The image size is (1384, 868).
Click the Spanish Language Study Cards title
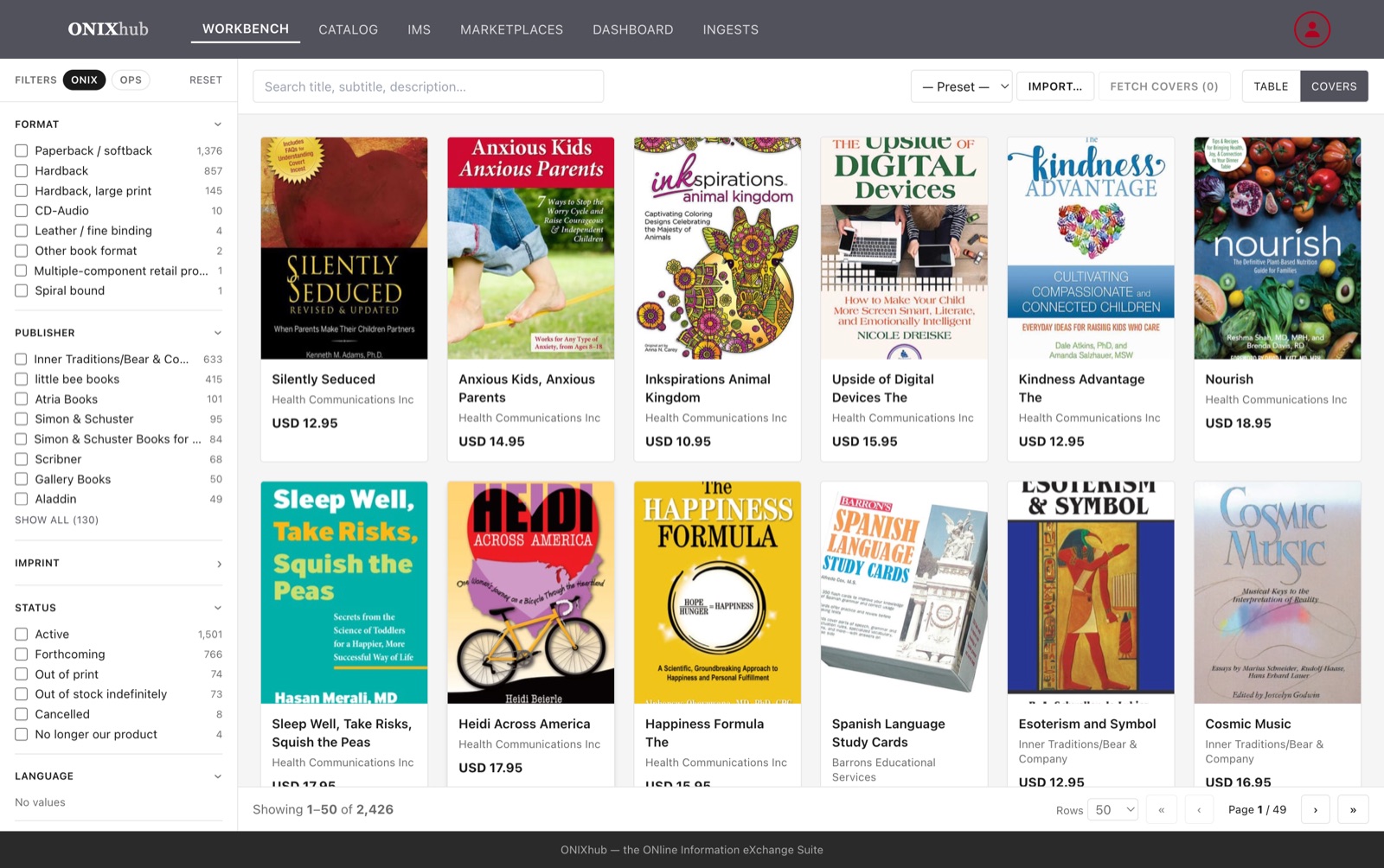click(x=888, y=733)
